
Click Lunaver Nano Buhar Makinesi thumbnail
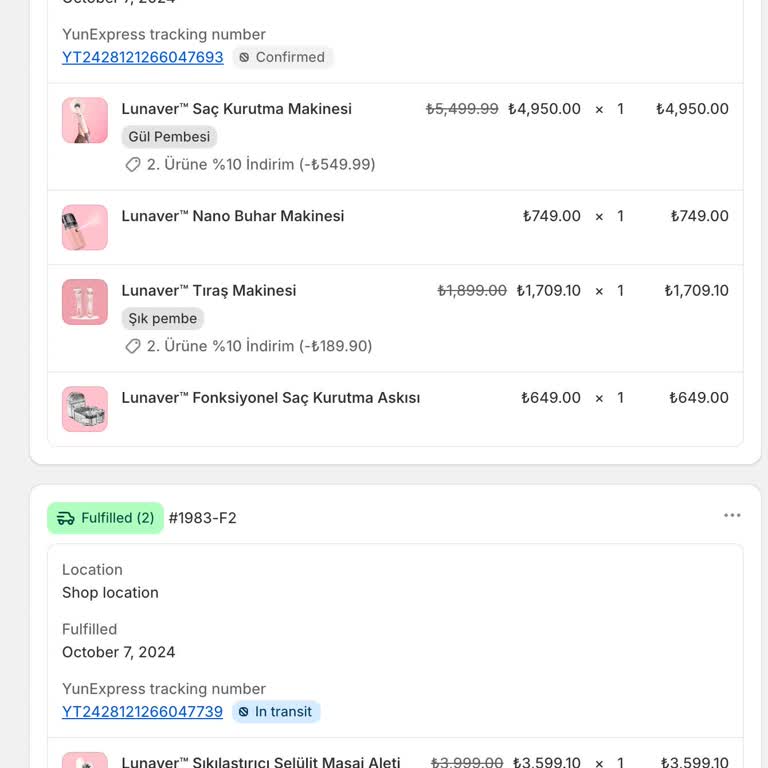click(x=85, y=227)
